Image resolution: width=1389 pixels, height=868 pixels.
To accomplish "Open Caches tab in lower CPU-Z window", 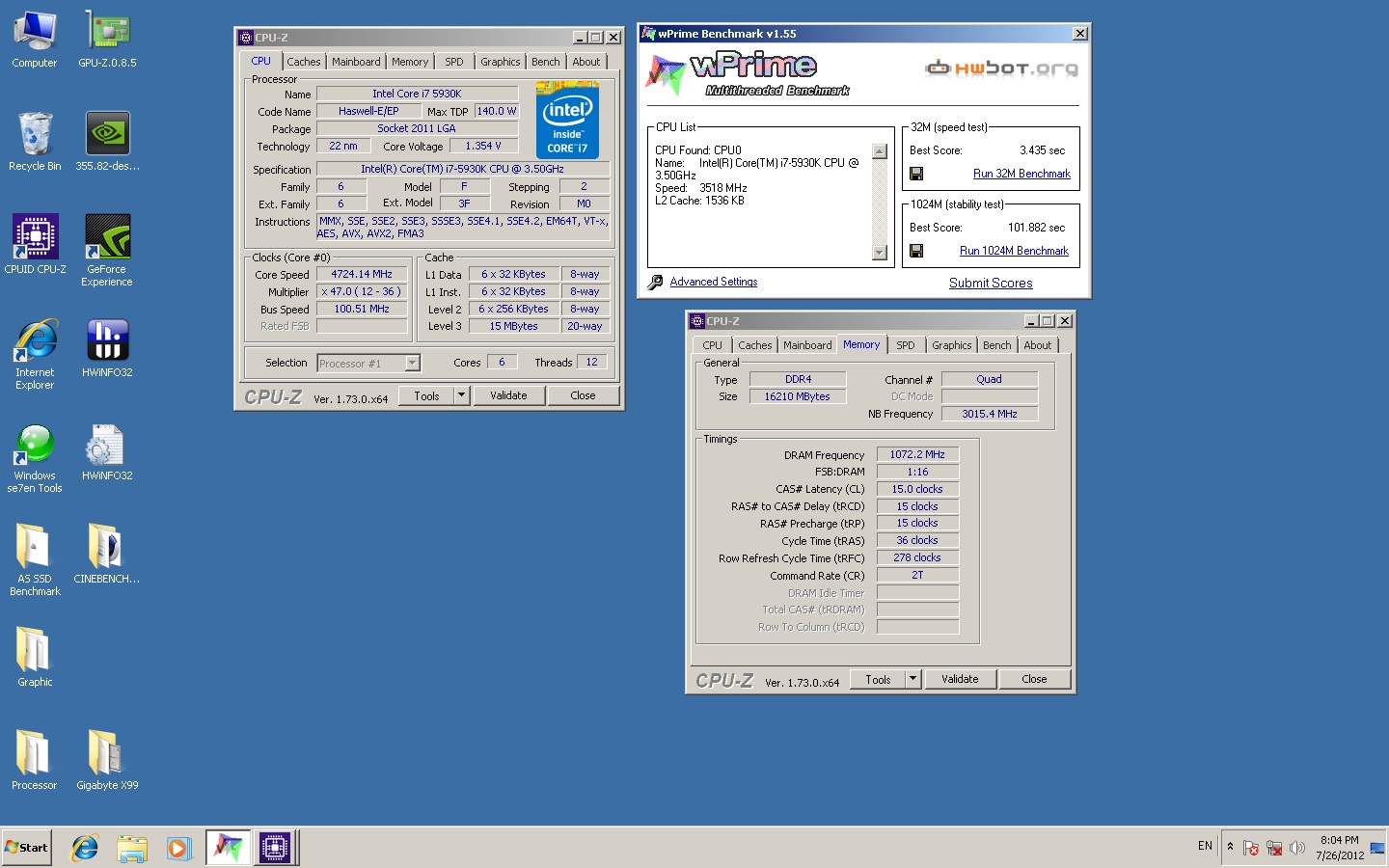I will tap(755, 345).
